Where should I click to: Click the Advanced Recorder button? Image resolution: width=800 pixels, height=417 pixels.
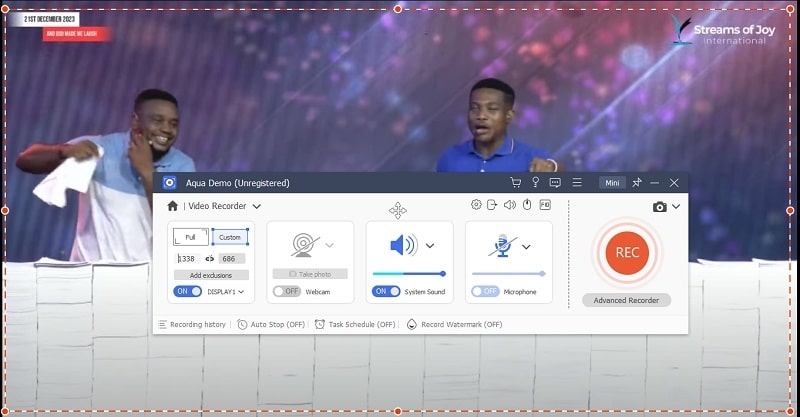point(626,300)
